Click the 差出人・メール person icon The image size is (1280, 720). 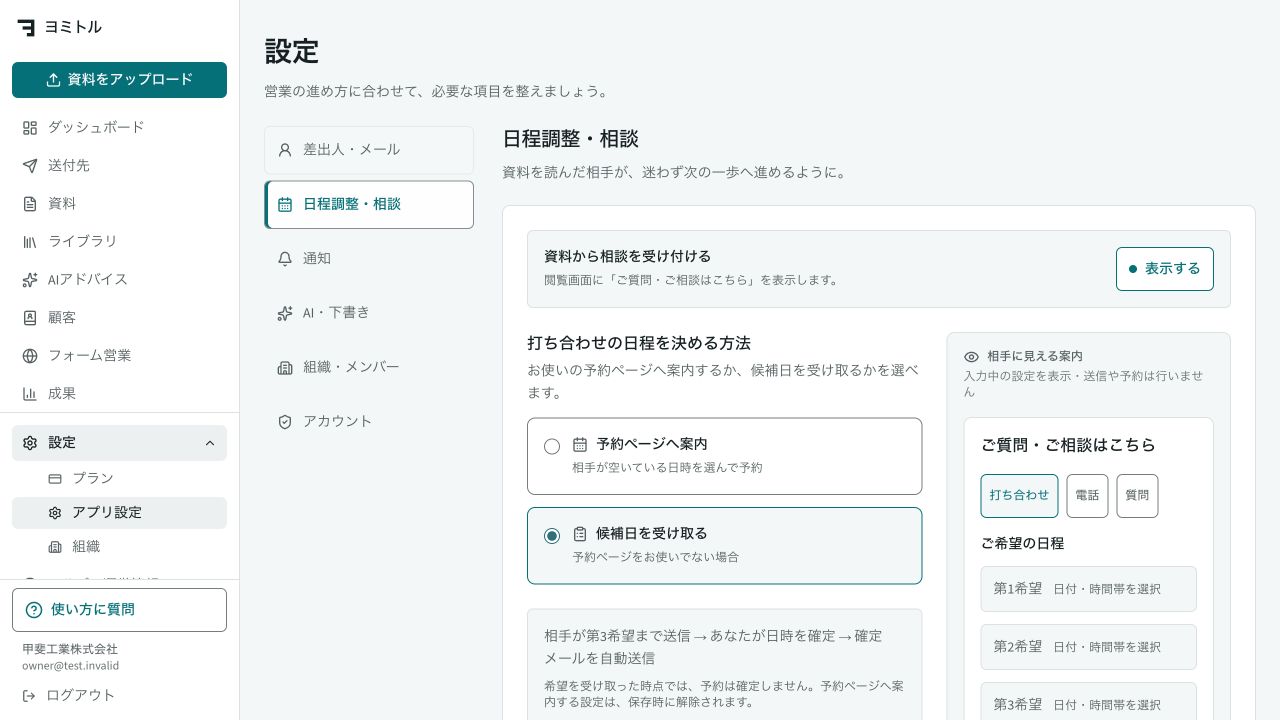(x=285, y=150)
